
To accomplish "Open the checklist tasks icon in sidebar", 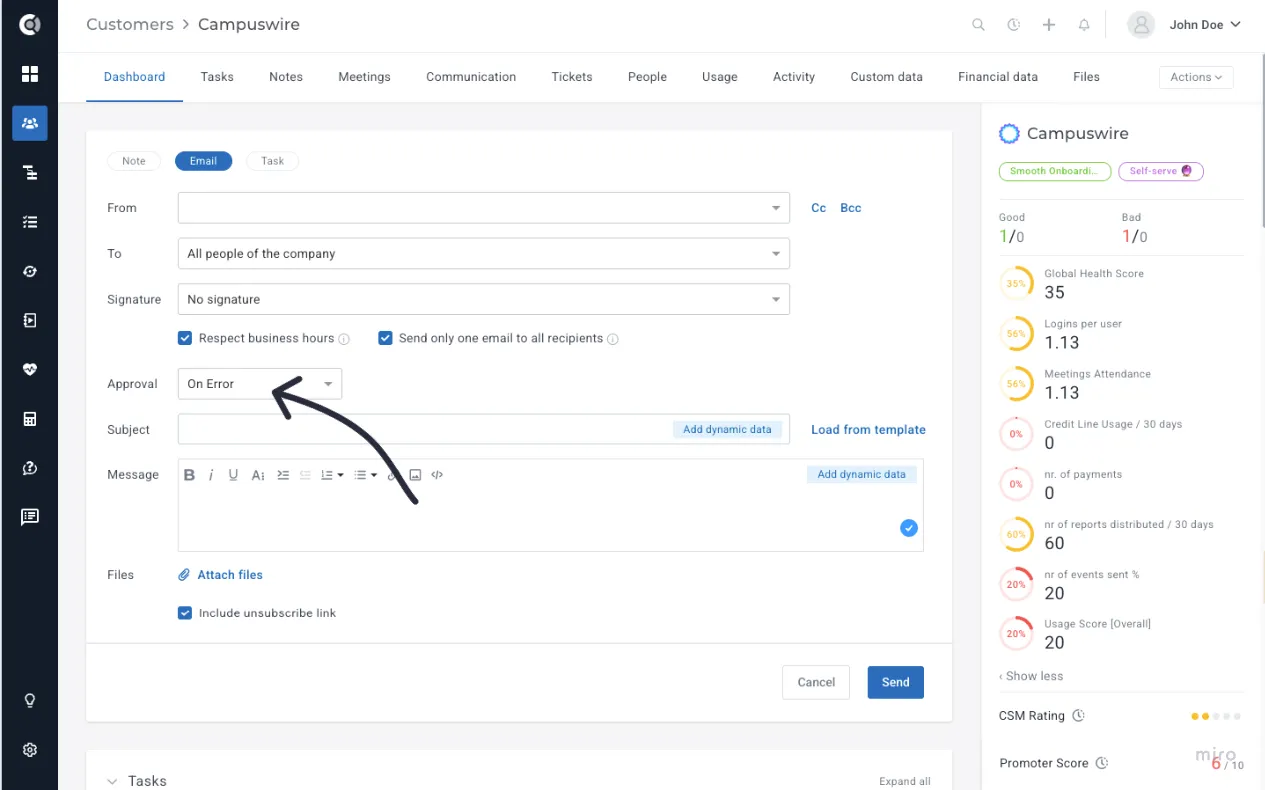I will (30, 222).
